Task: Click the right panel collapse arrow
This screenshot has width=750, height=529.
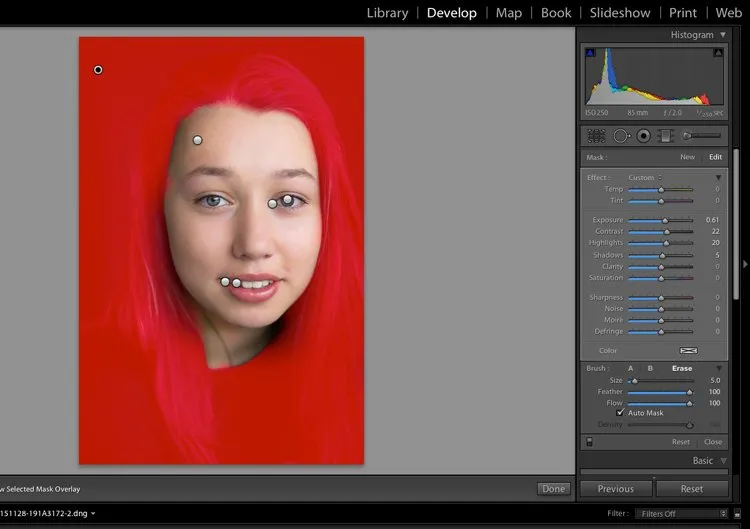Action: (x=744, y=264)
